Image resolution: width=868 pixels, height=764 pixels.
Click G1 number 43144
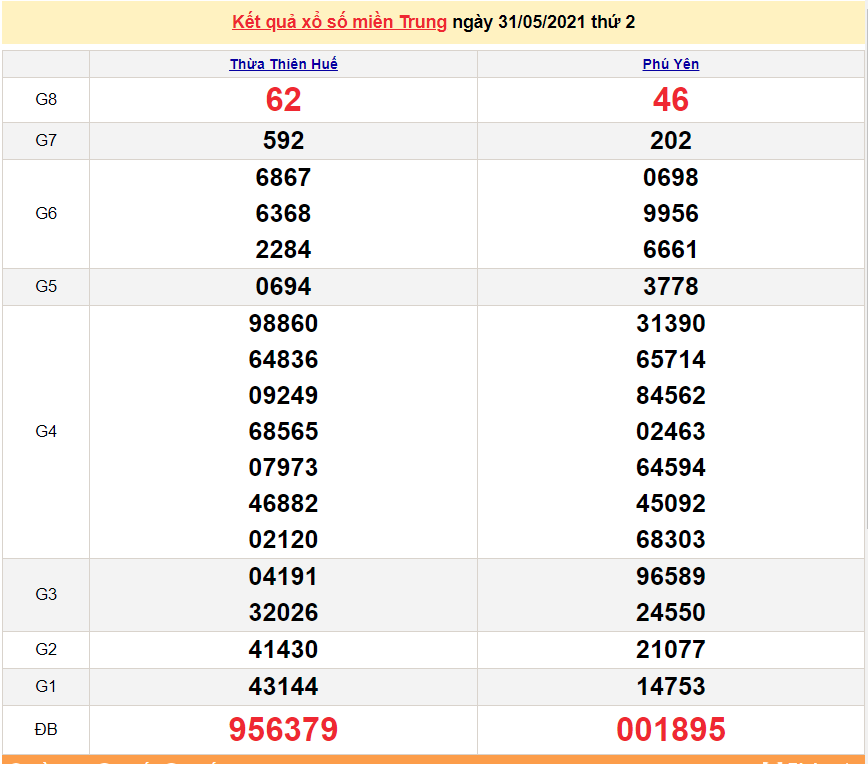click(284, 687)
